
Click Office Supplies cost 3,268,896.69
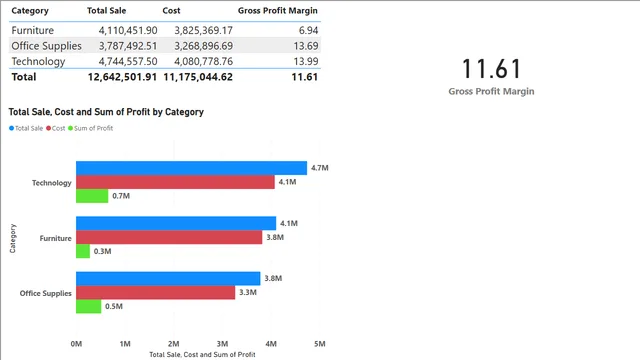coord(203,46)
